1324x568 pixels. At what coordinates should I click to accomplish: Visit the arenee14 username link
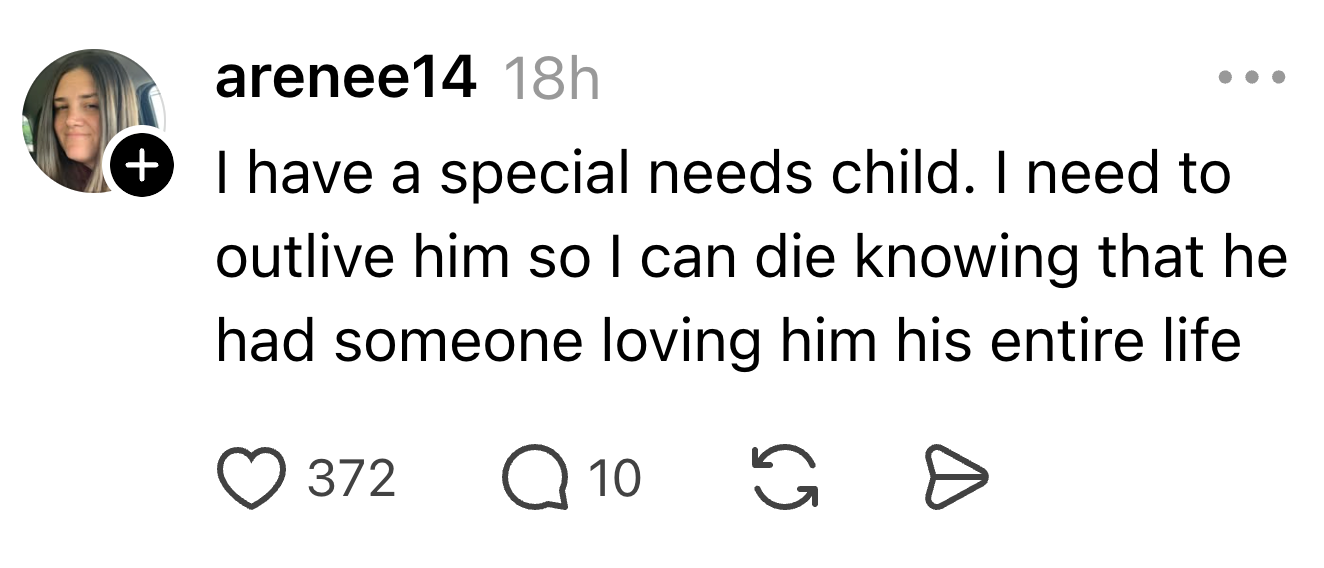pos(345,78)
